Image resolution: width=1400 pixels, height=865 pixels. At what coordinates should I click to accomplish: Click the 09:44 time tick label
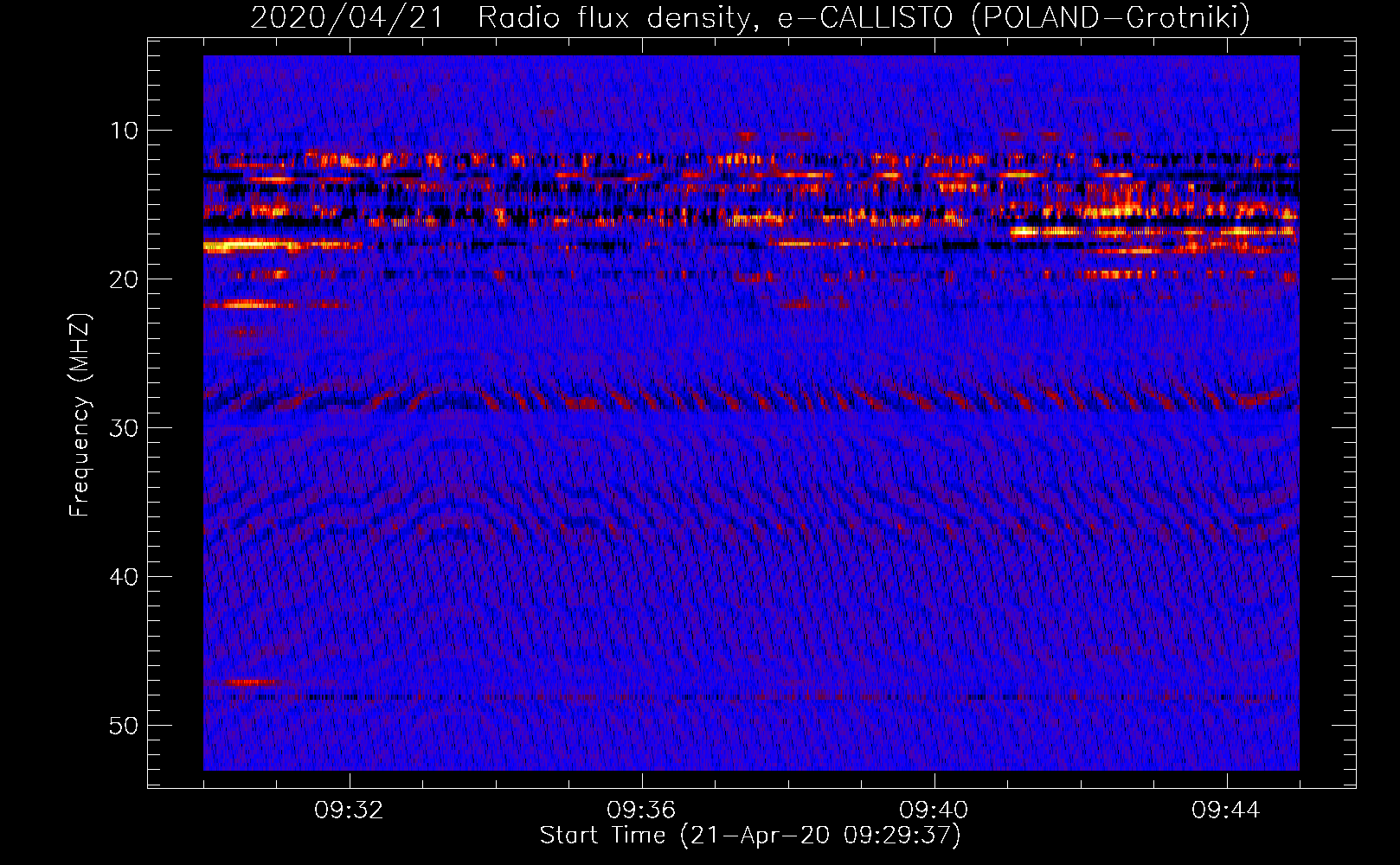1226,811
